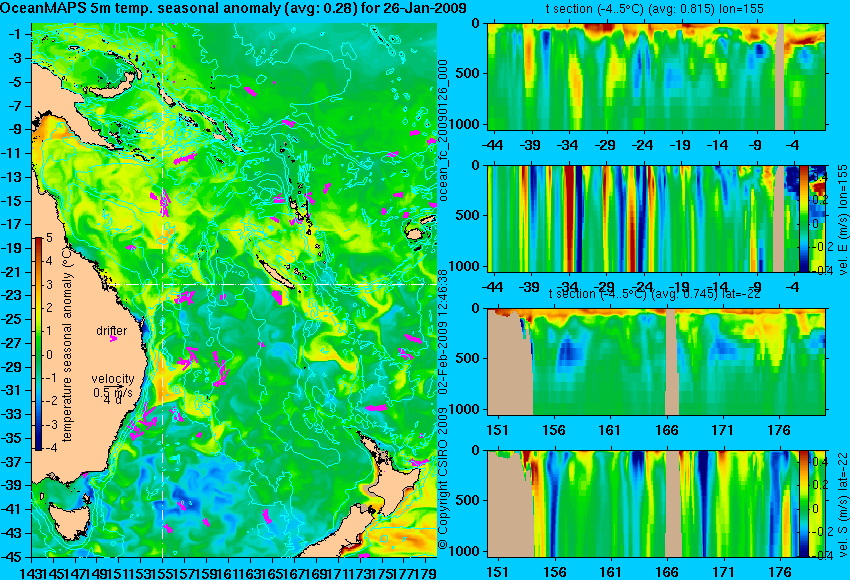
Task: Click the 'ocean_fc_20090126_000' vertical filename text
Action: point(444,131)
